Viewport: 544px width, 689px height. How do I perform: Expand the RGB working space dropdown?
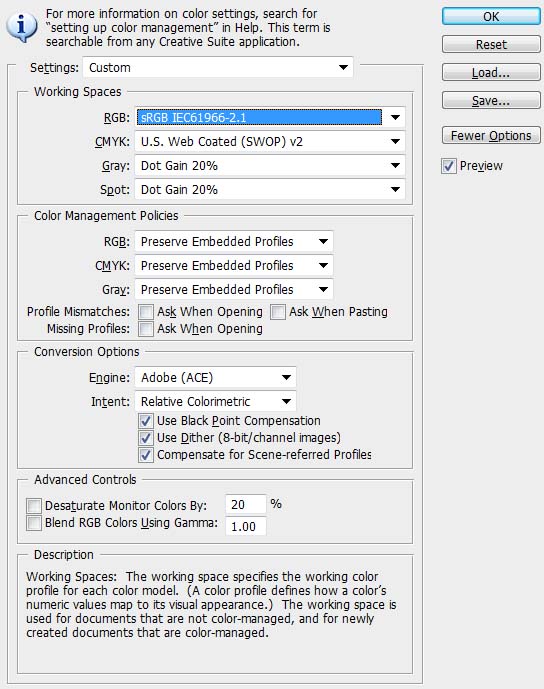270,117
